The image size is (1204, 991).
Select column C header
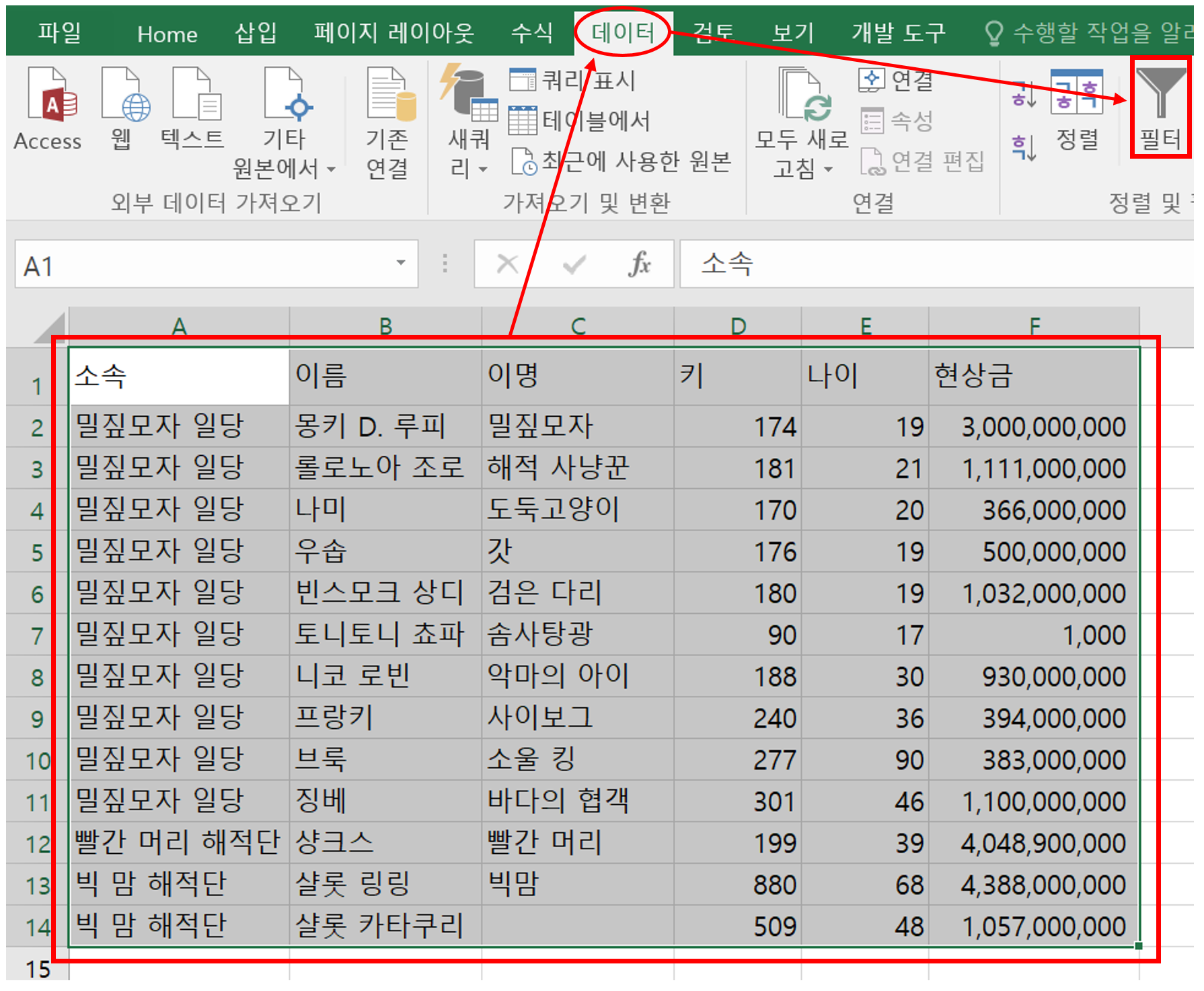point(578,327)
